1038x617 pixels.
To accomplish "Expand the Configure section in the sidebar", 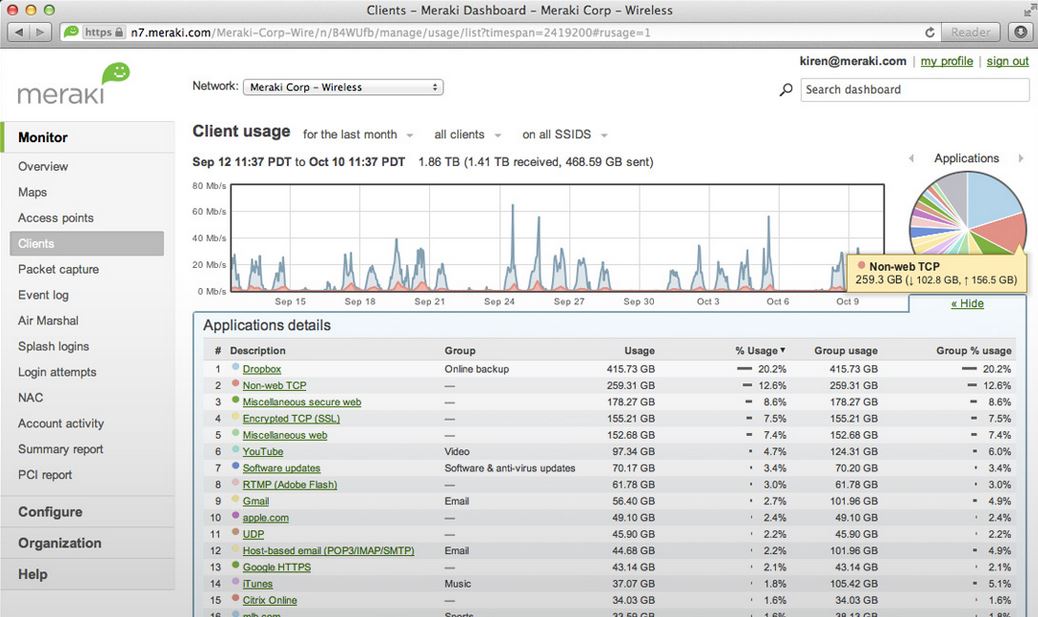I will coord(50,512).
